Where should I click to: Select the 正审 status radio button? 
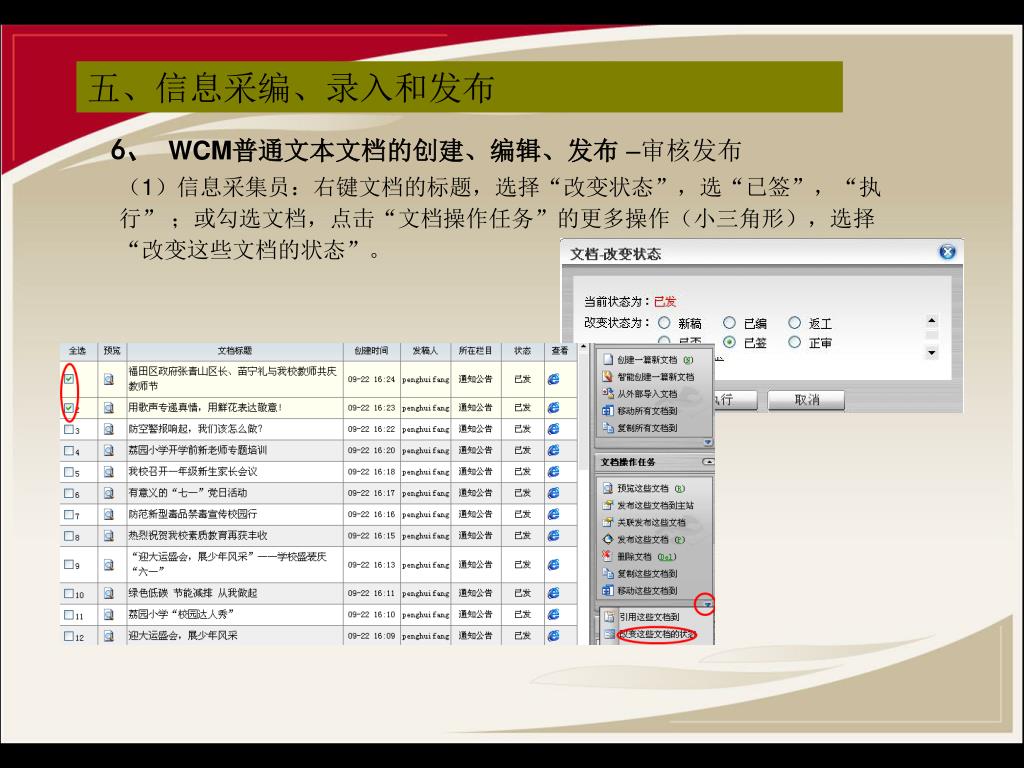click(794, 342)
